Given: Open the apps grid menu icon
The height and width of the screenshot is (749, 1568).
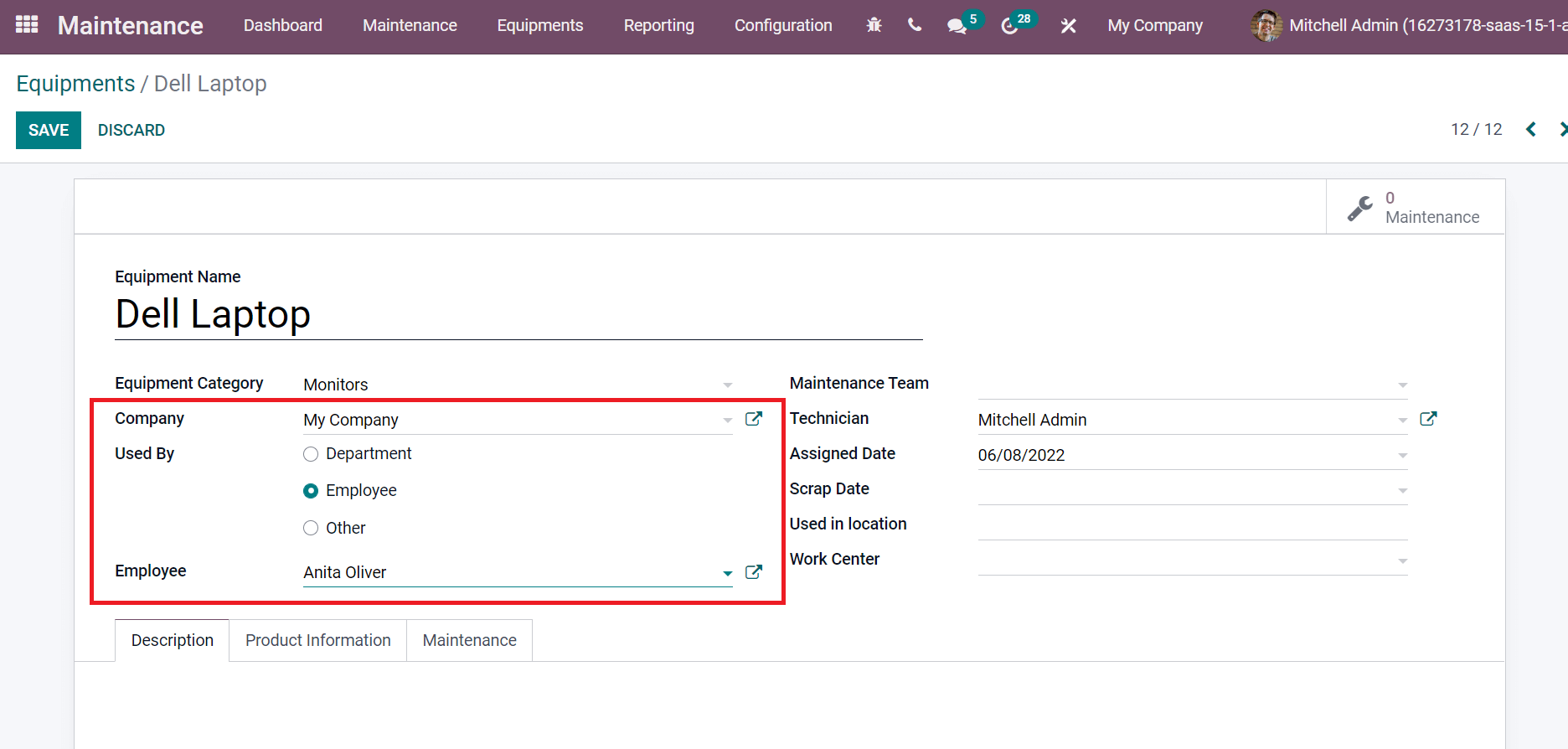Looking at the screenshot, I should [x=27, y=24].
